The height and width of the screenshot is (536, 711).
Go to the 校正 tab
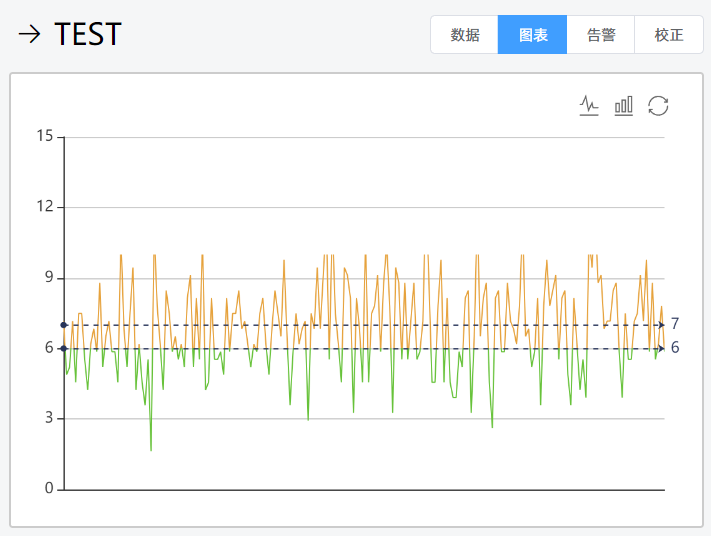pyautogui.click(x=668, y=35)
